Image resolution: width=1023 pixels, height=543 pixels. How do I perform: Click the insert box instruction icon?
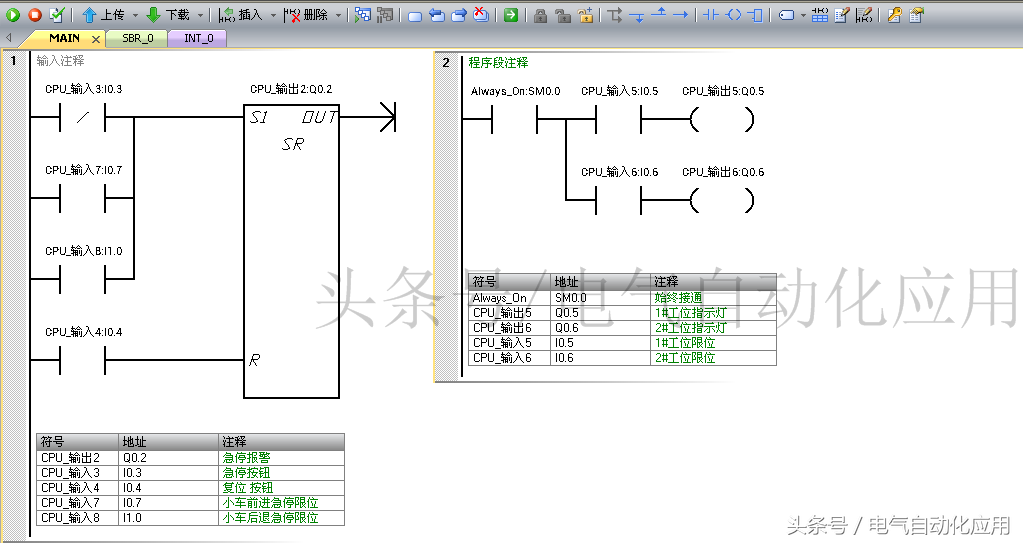pos(756,14)
